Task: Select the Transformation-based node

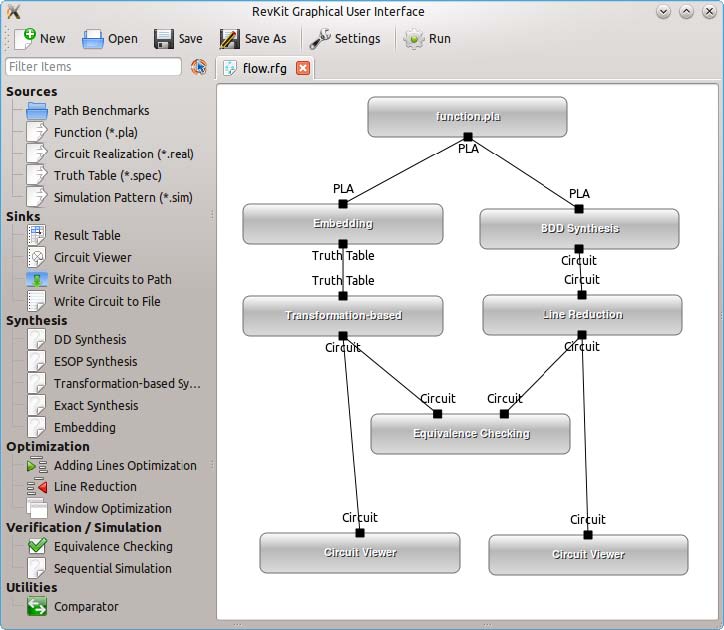Action: click(343, 316)
